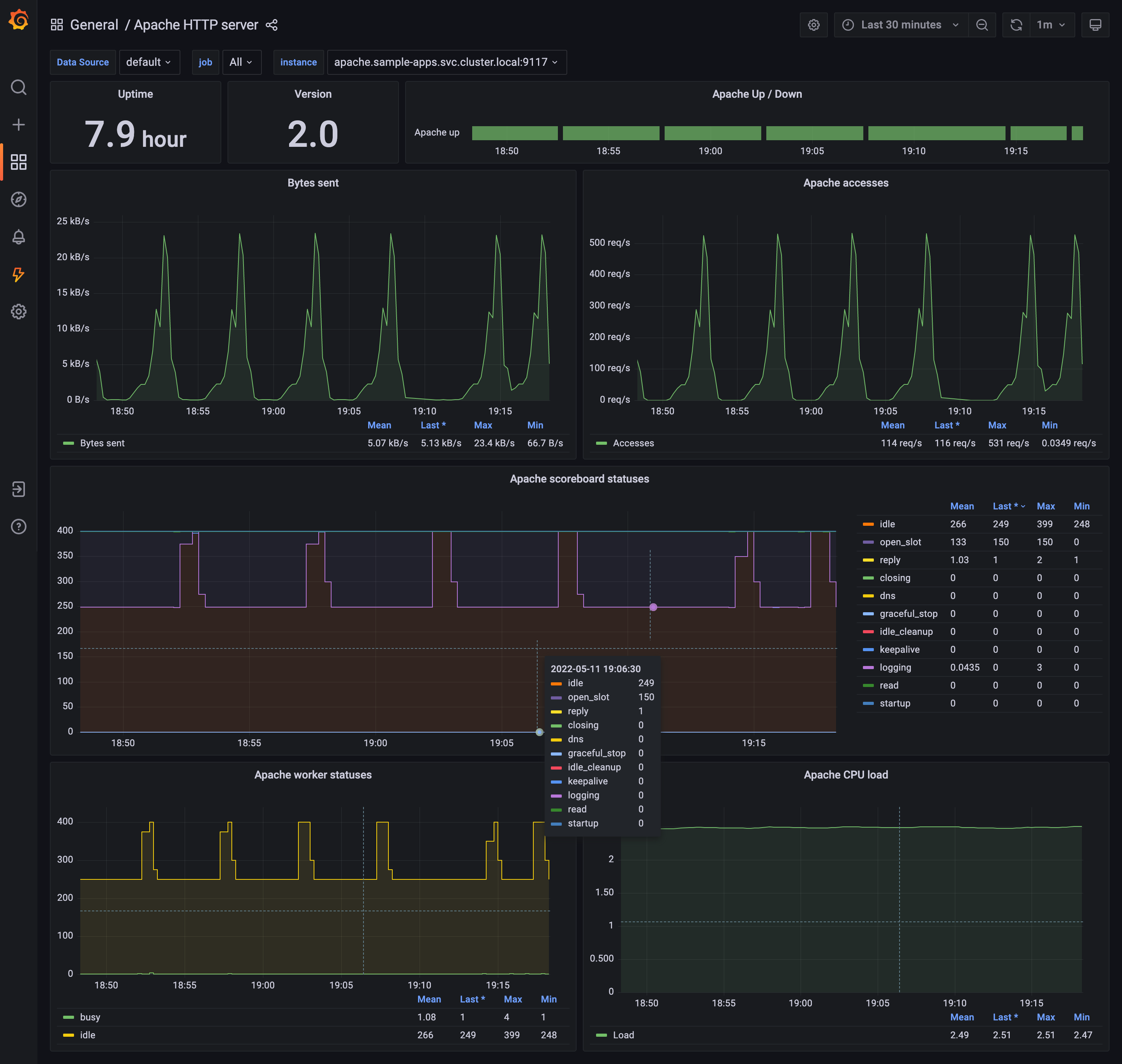Image resolution: width=1122 pixels, height=1064 pixels.
Task: Click the refresh dashboard icon
Action: 1016,25
